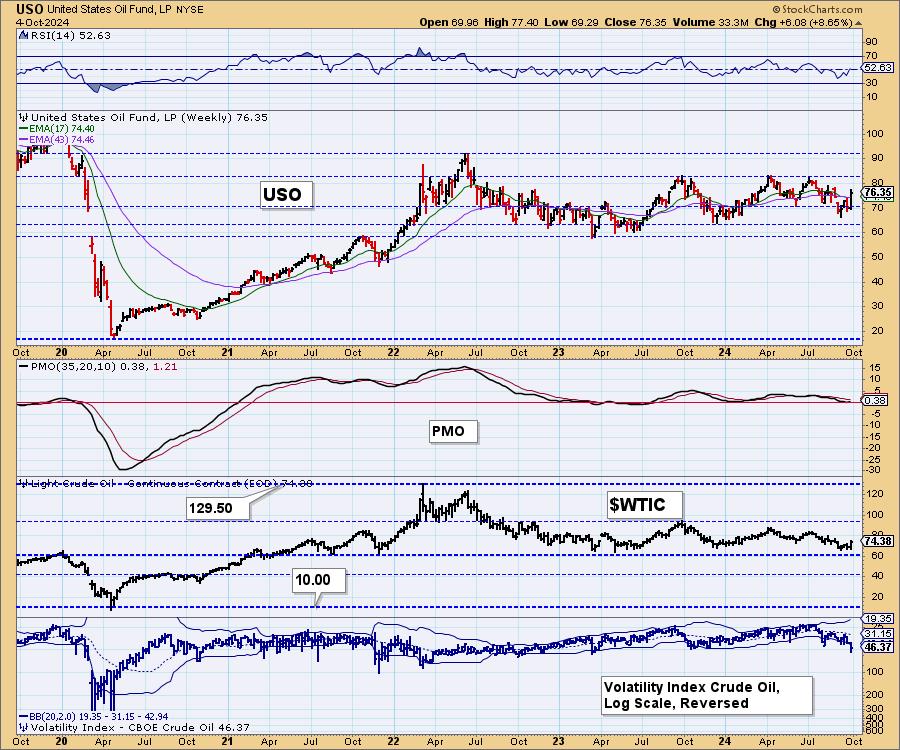Click the Volume 33.3M value in the header
Image resolution: width=900 pixels, height=750 pixels.
click(710, 22)
